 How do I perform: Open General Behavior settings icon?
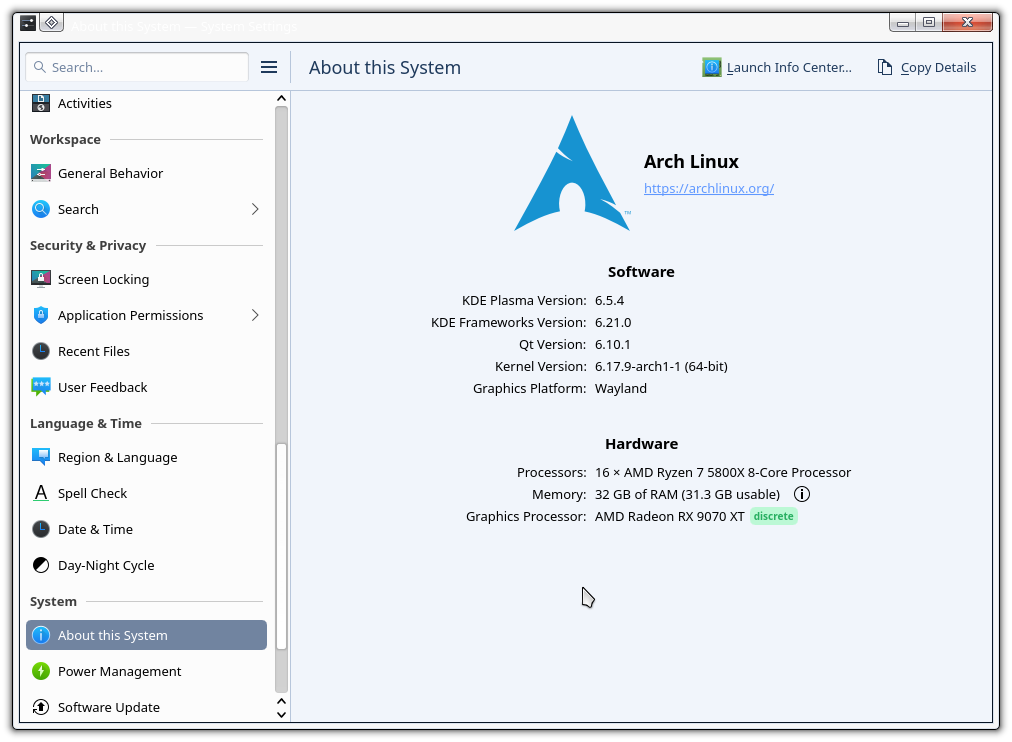coord(41,173)
